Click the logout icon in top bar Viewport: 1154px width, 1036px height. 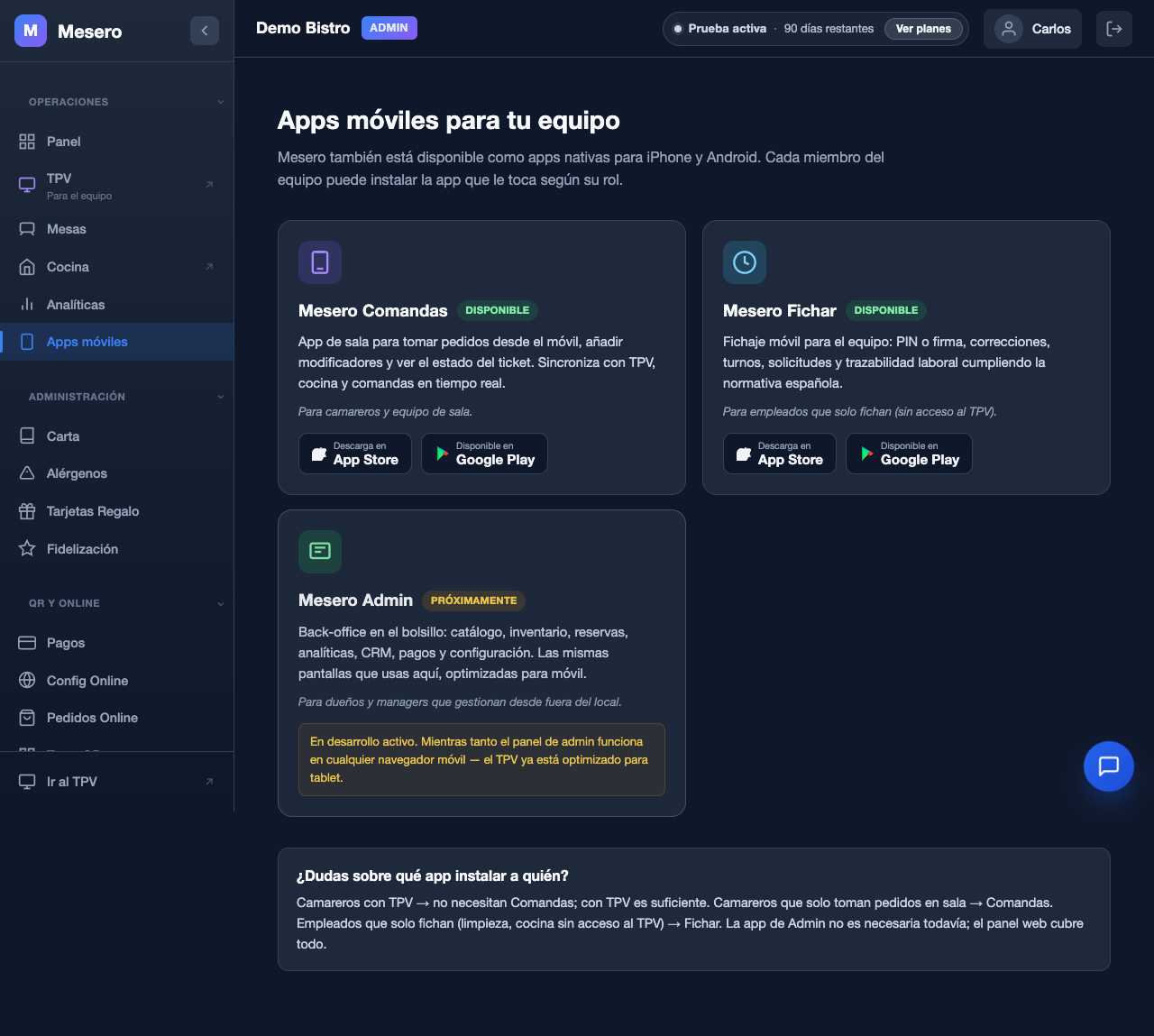(x=1114, y=29)
